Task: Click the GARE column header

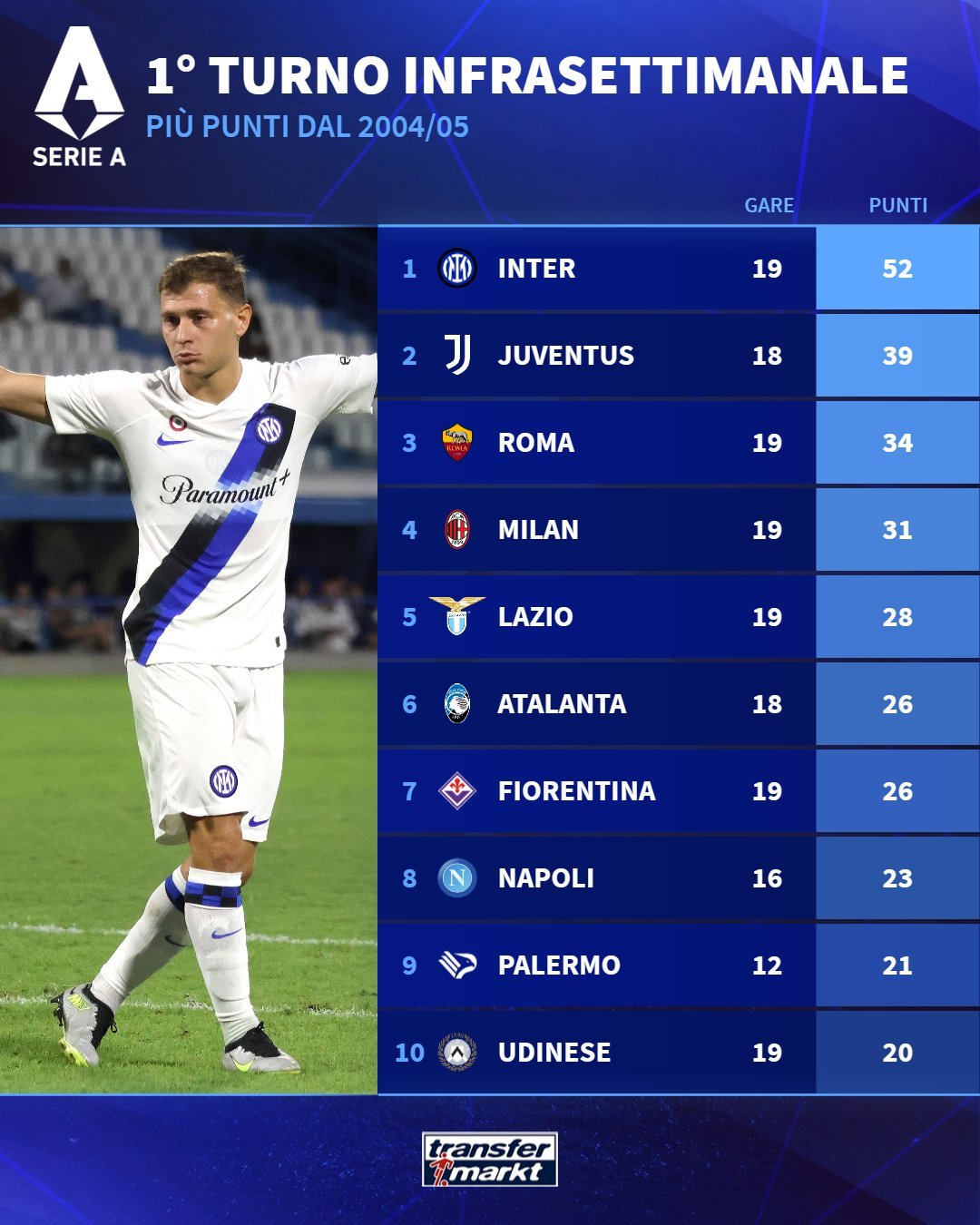Action: [x=769, y=206]
